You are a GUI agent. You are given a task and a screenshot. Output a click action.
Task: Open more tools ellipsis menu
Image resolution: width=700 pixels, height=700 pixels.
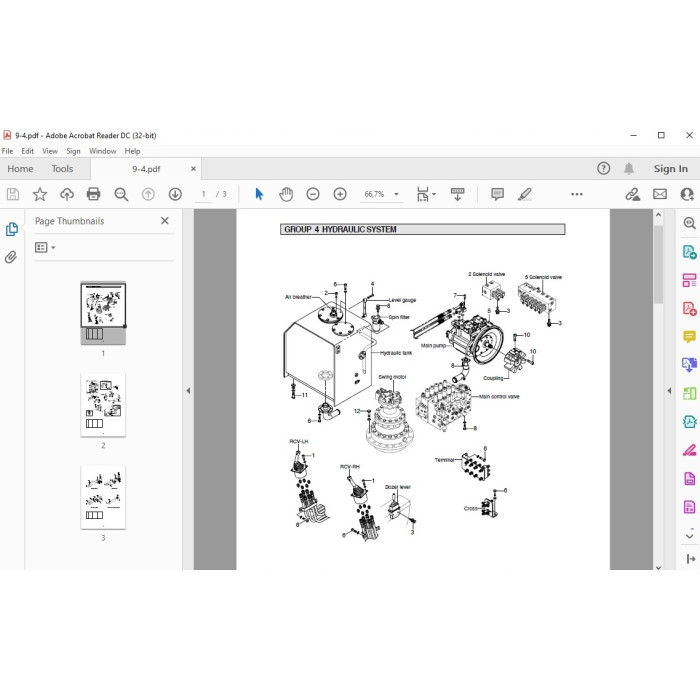pyautogui.click(x=577, y=194)
